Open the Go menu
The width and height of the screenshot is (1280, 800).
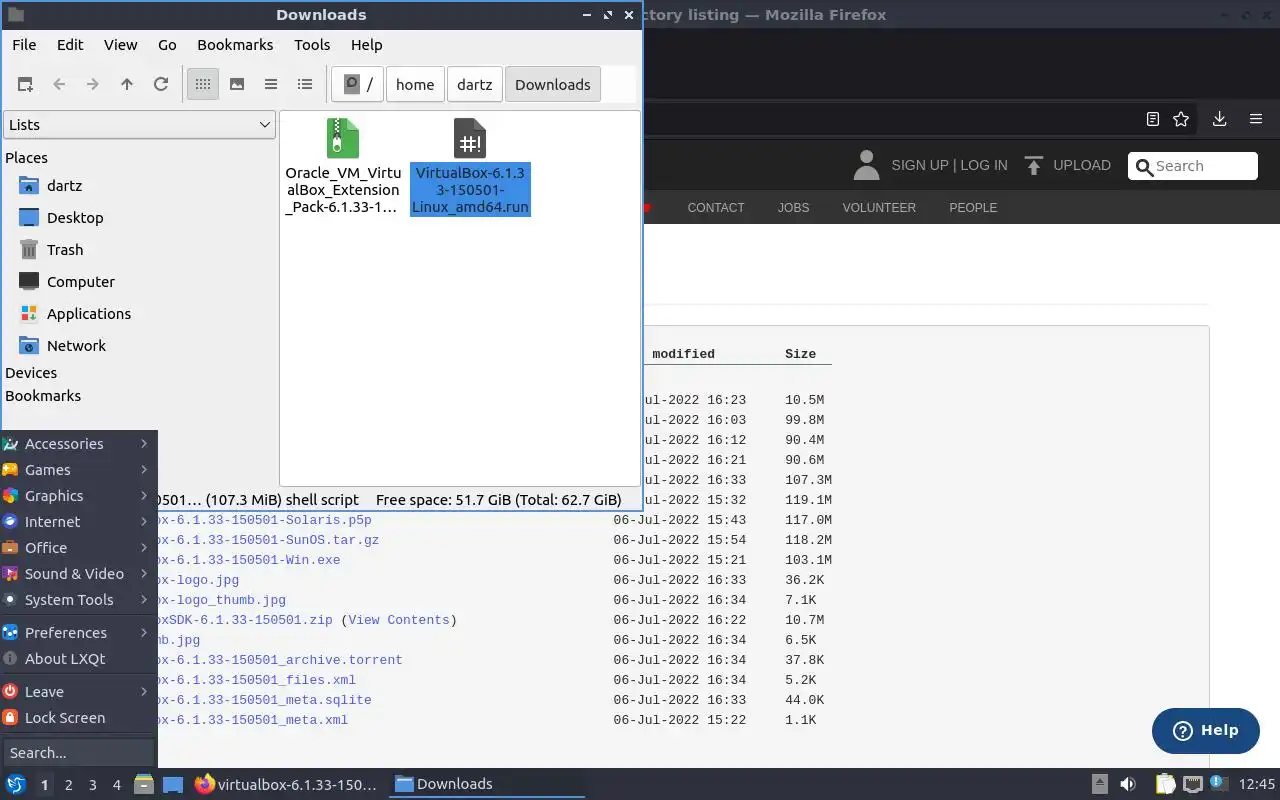coord(167,45)
